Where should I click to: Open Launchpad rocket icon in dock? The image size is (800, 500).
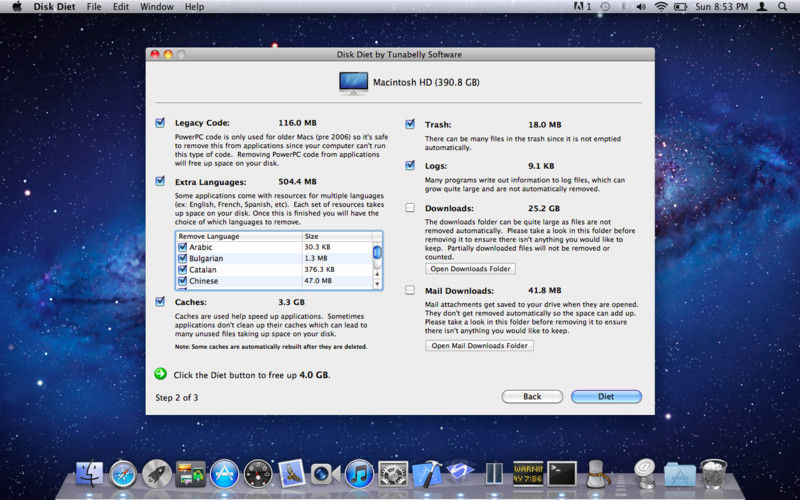tap(157, 474)
